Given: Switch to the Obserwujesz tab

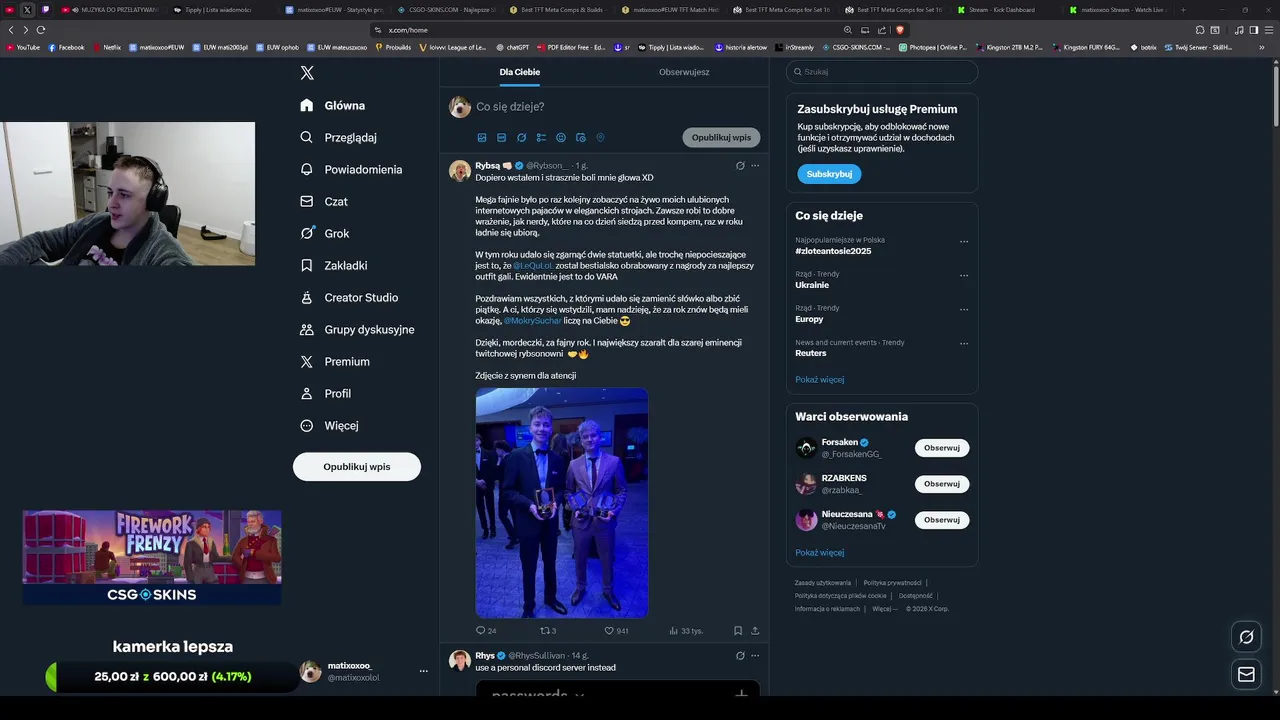Looking at the screenshot, I should [684, 72].
